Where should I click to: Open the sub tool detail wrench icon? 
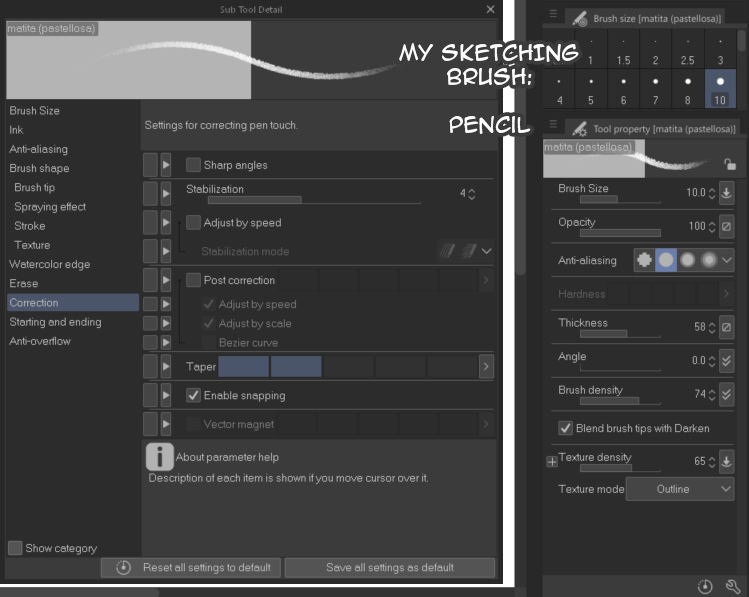point(732,586)
